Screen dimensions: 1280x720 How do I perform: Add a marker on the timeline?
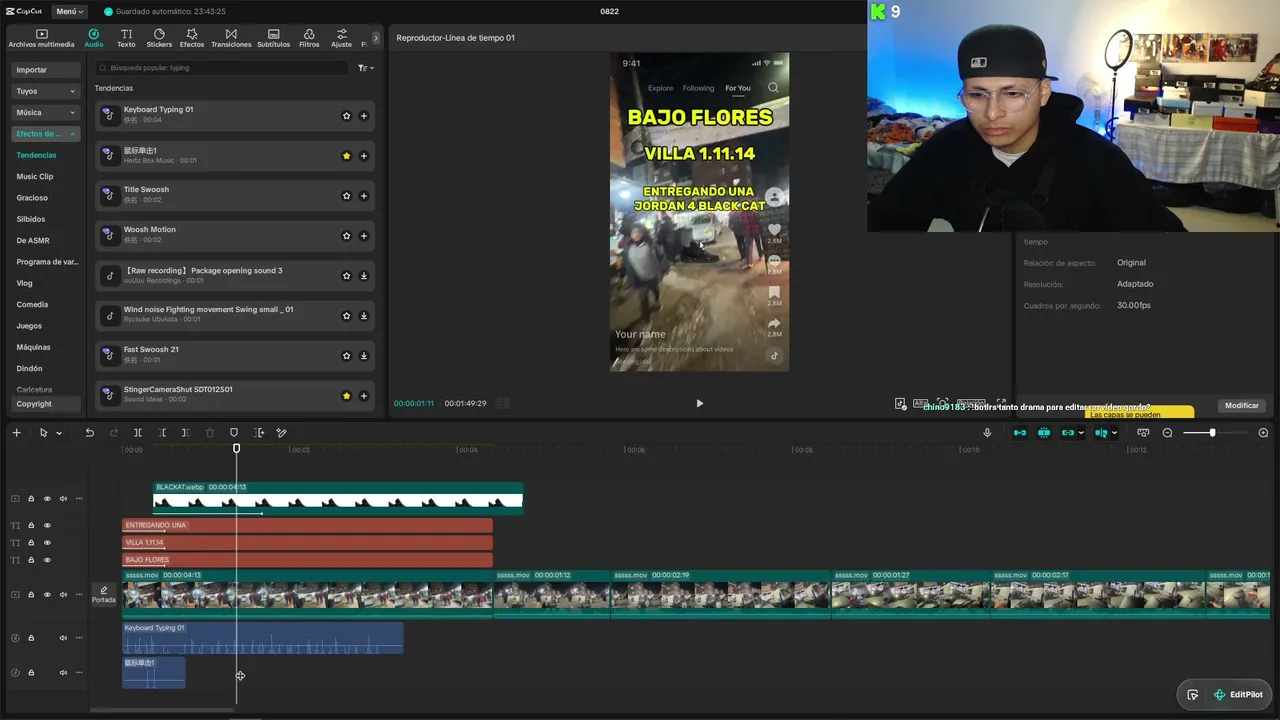[234, 433]
